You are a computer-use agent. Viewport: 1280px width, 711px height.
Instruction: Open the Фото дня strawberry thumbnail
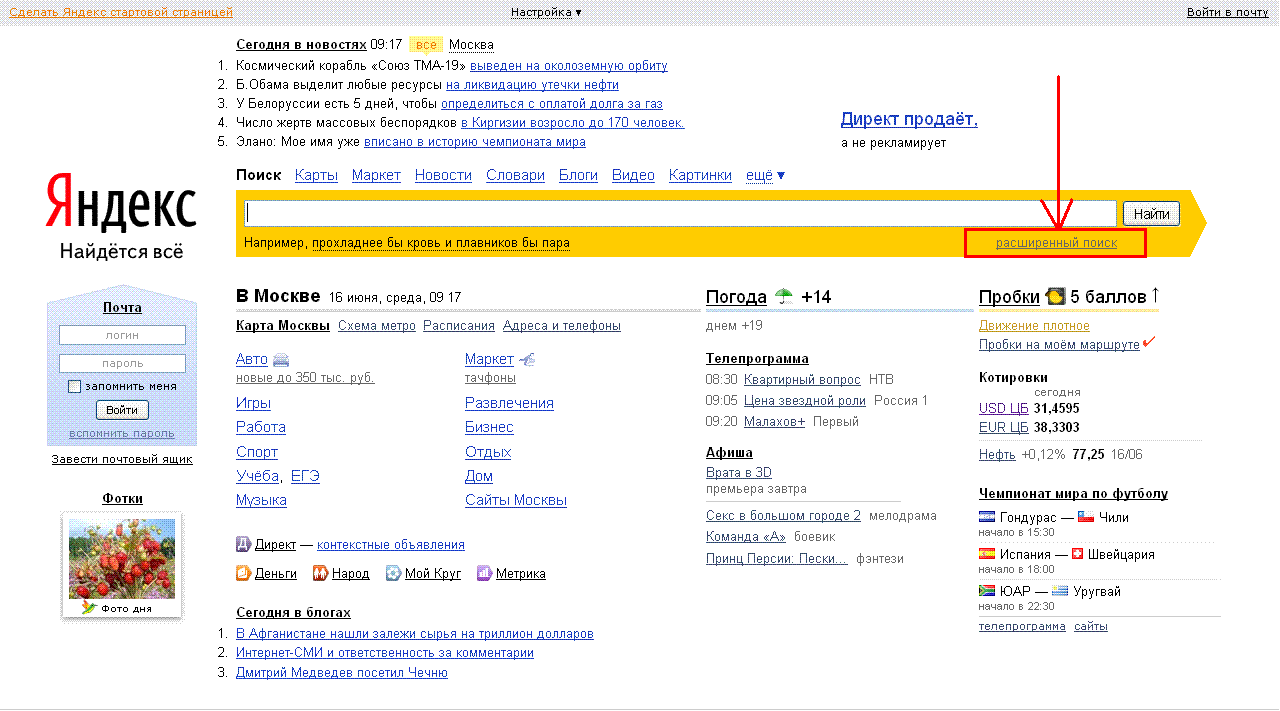(x=122, y=559)
